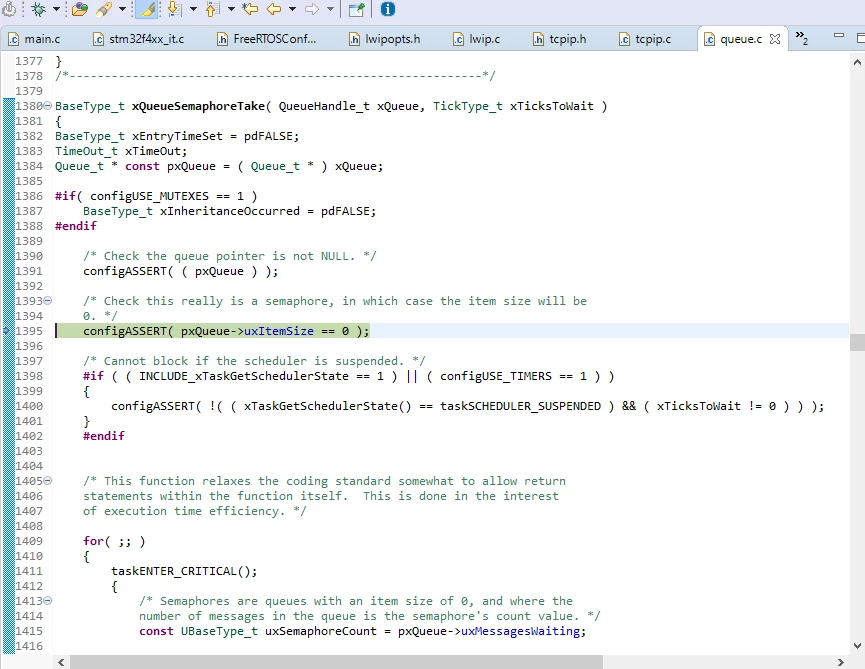Click the Debug bug icon
Image resolution: width=865 pixels, height=669 pixels.
click(39, 9)
